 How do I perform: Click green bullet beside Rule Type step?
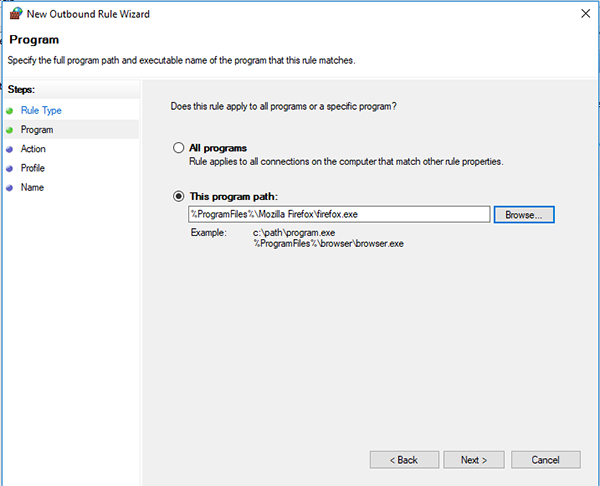[x=10, y=111]
